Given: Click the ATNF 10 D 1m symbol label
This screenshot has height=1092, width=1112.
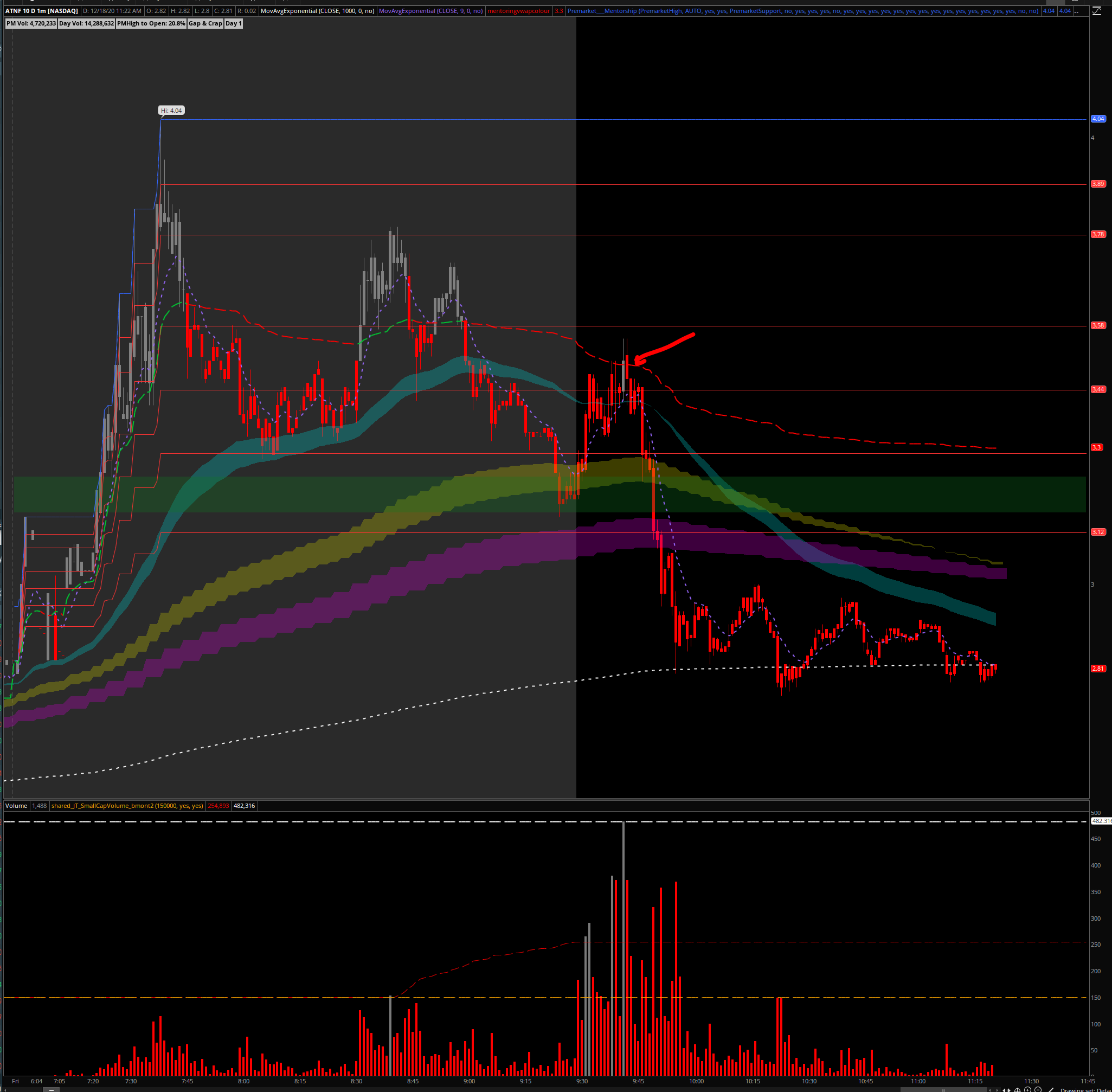Looking at the screenshot, I should pos(41,11).
